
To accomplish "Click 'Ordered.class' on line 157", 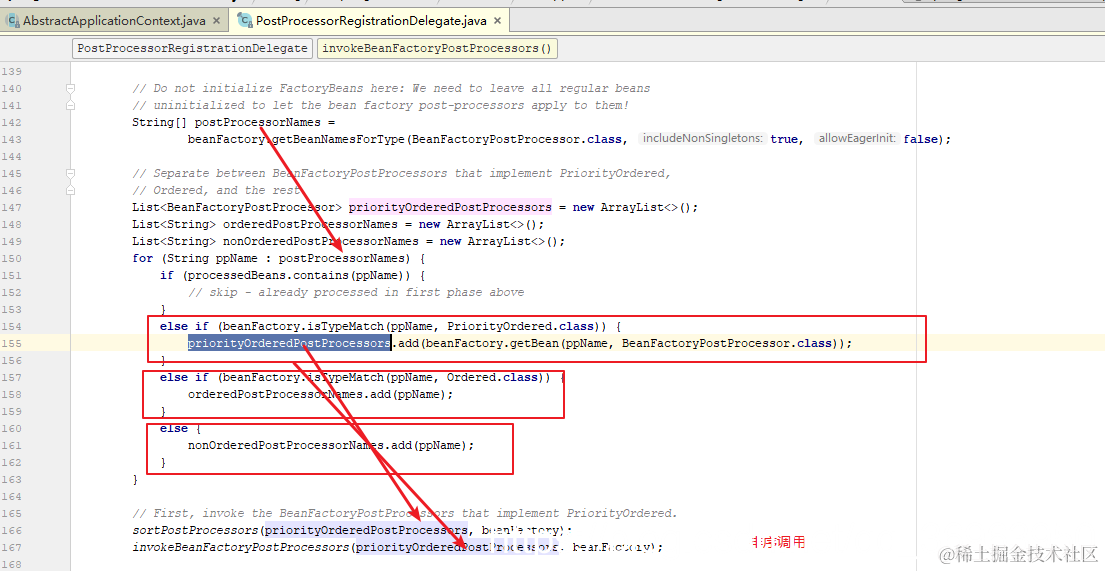I will point(493,377).
